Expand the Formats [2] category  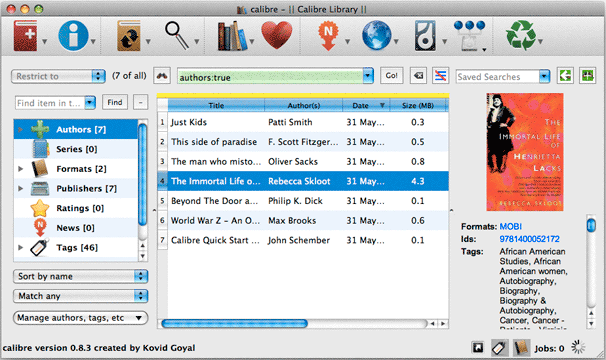point(21,169)
